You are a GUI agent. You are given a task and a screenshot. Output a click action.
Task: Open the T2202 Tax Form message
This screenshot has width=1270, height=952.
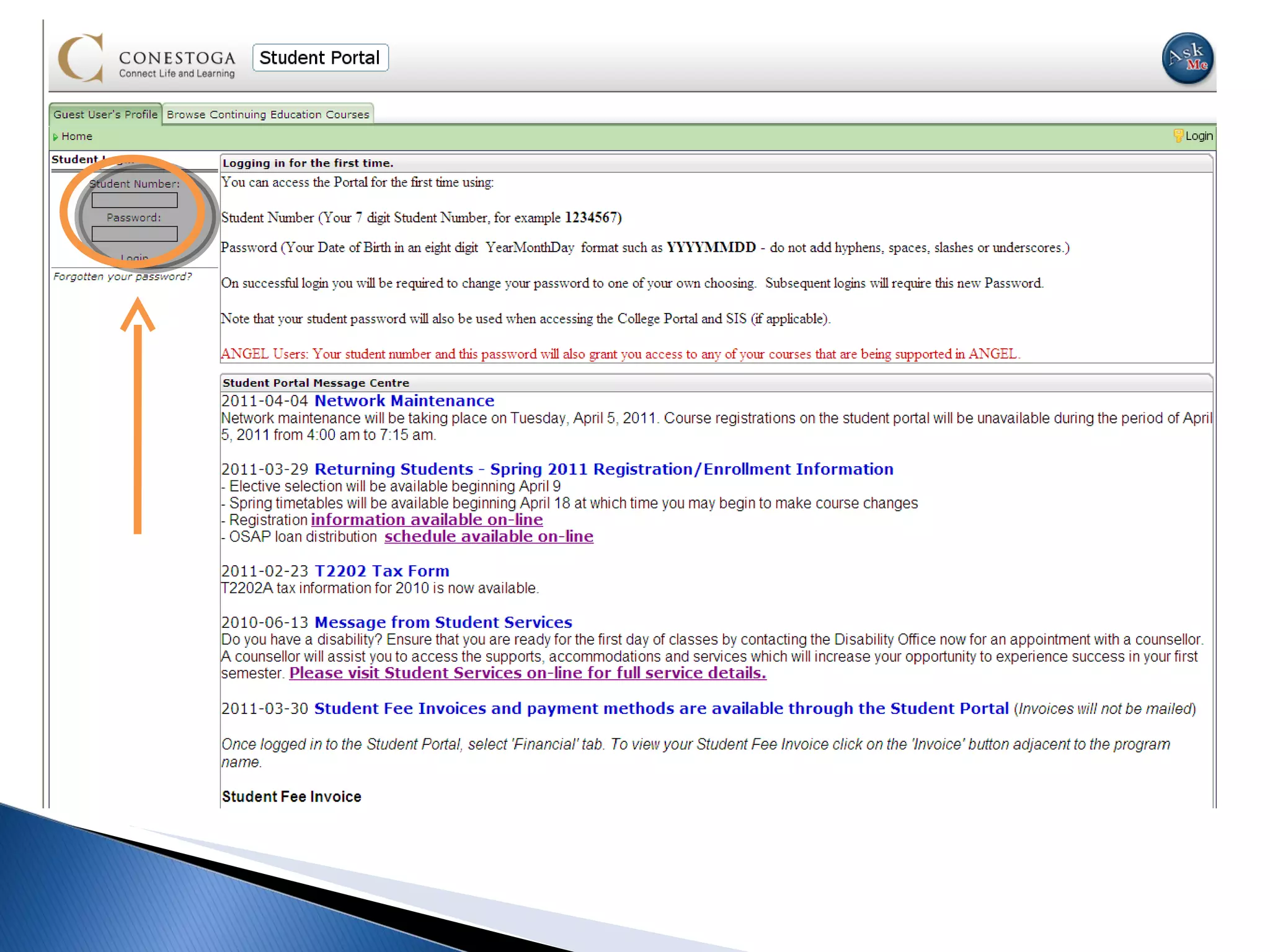pyautogui.click(x=382, y=571)
